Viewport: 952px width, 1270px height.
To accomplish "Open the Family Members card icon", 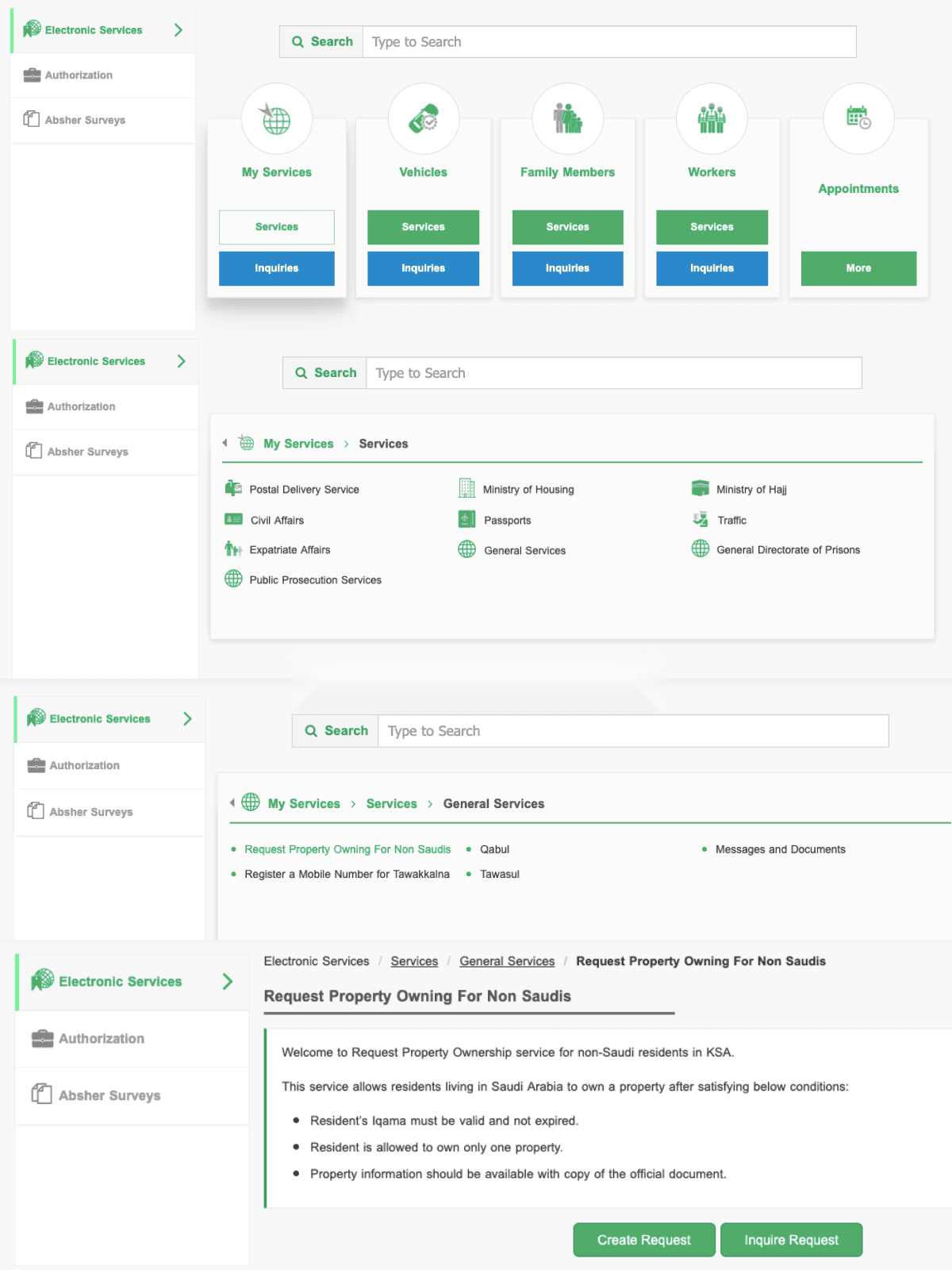I will pyautogui.click(x=568, y=119).
